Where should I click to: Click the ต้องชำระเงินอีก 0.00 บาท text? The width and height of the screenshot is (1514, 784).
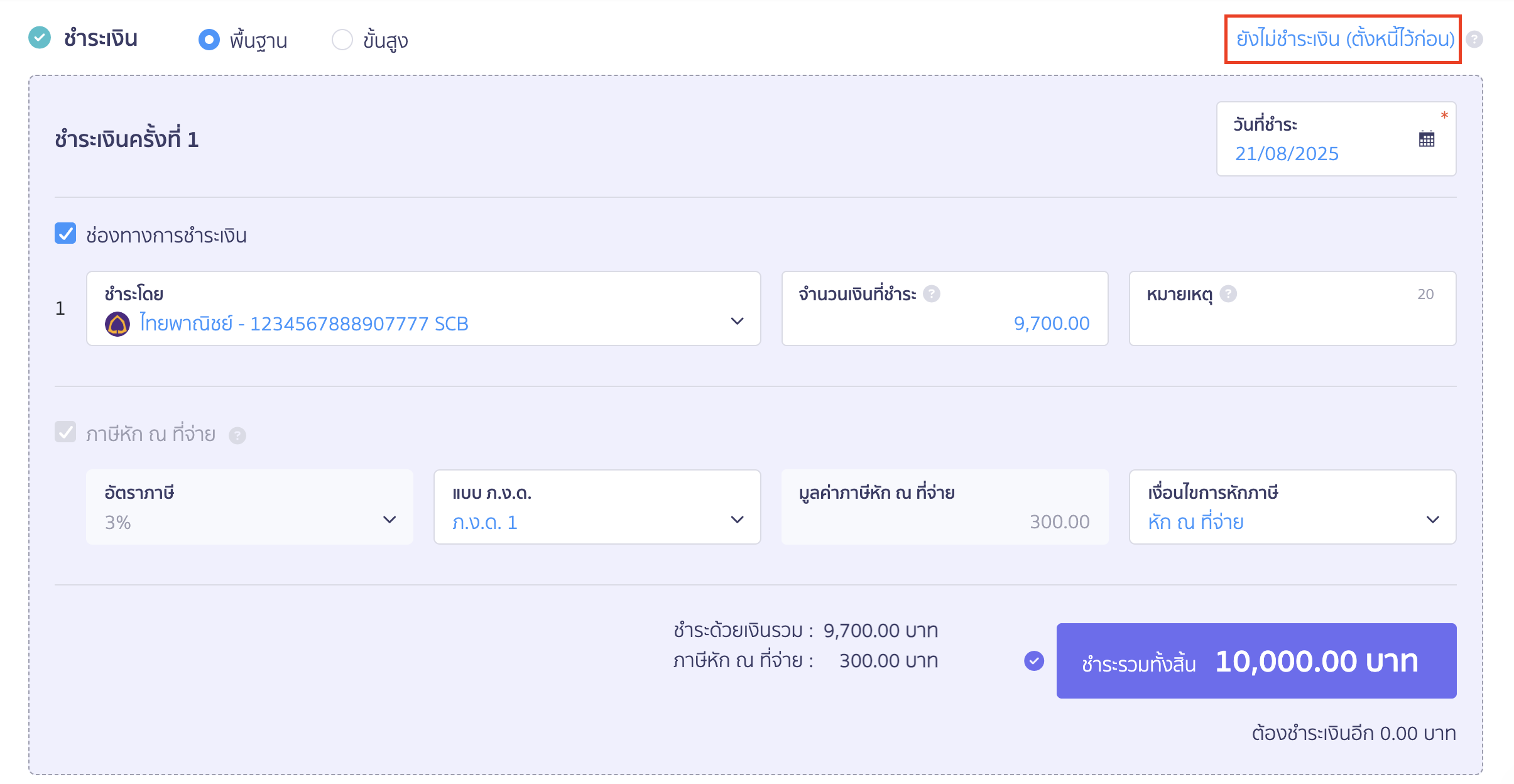click(x=1354, y=733)
